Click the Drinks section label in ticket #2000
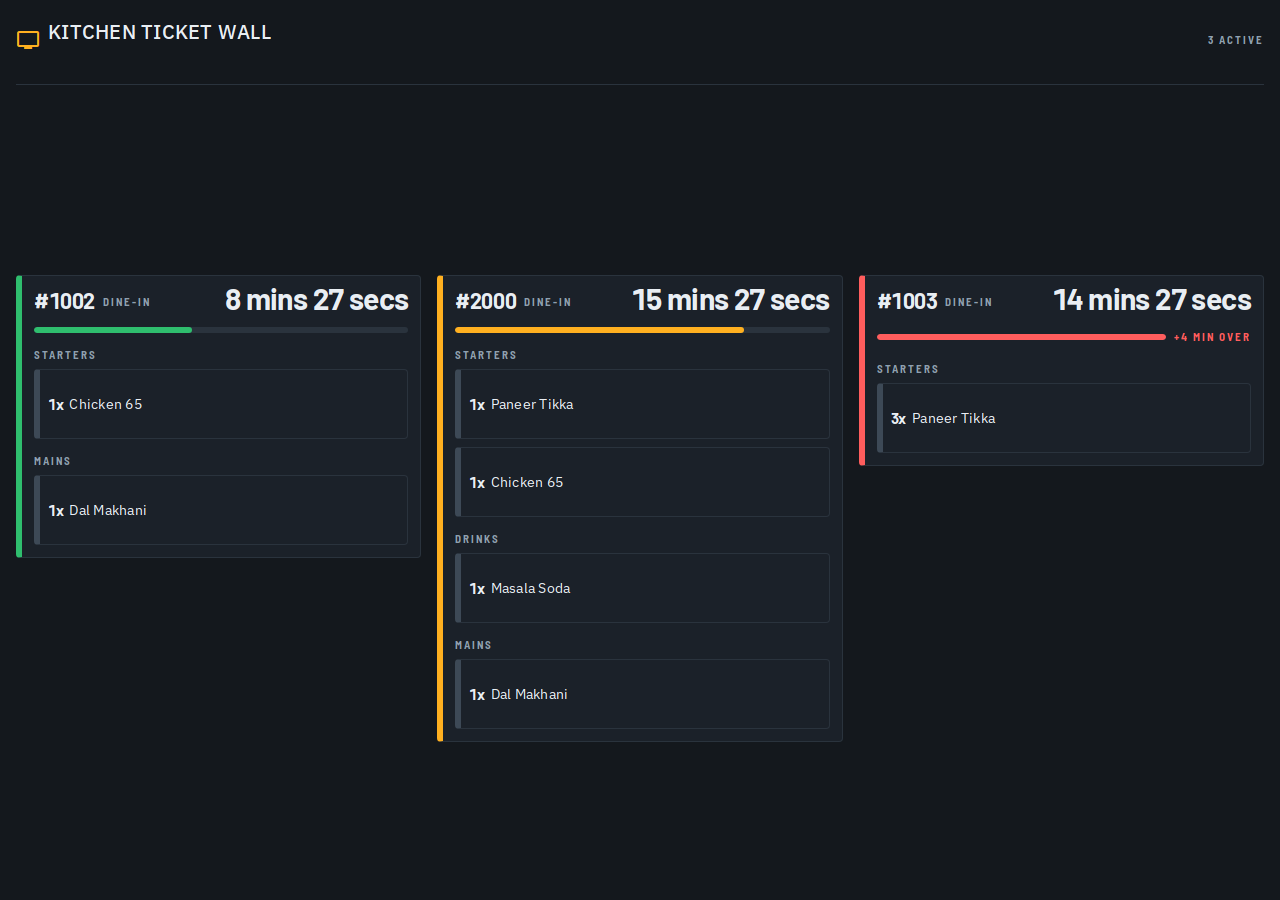 [x=477, y=539]
